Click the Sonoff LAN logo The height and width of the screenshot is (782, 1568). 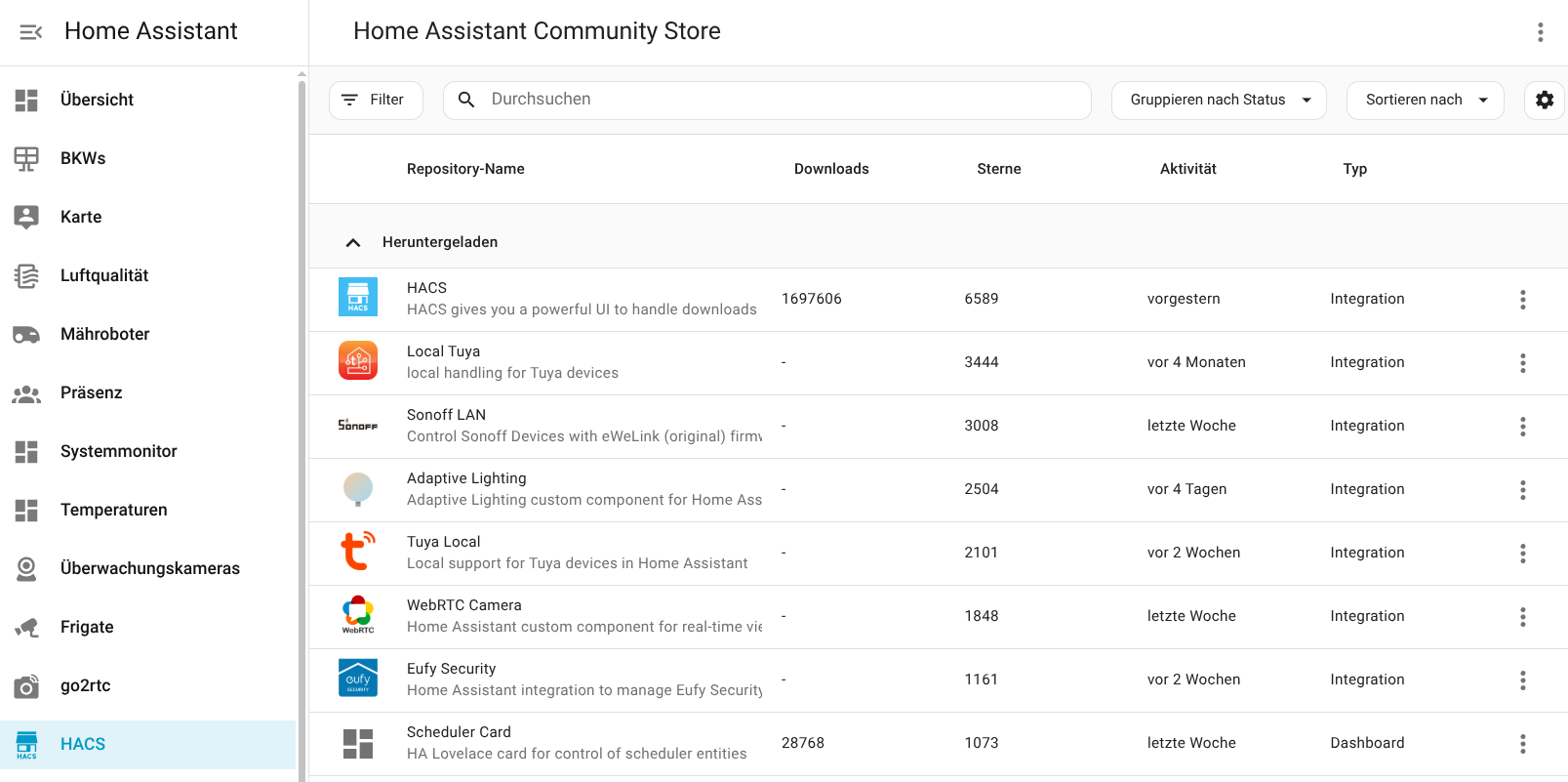click(358, 425)
